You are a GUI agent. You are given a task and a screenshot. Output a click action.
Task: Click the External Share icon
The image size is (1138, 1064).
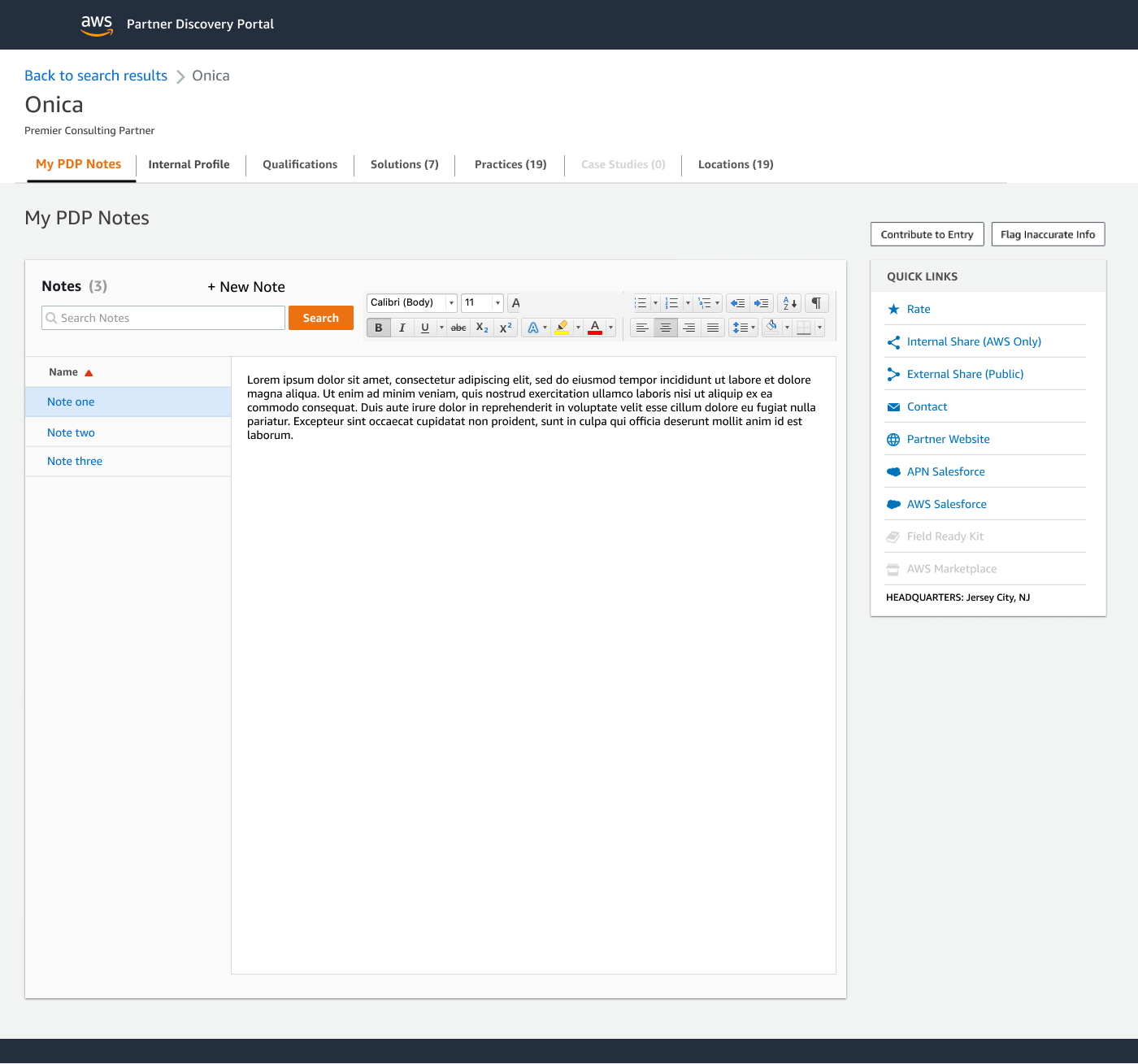point(893,374)
